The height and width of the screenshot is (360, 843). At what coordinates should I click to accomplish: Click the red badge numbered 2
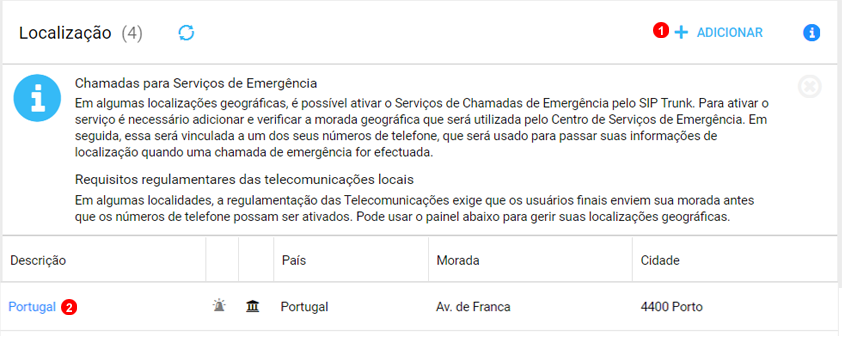69,307
